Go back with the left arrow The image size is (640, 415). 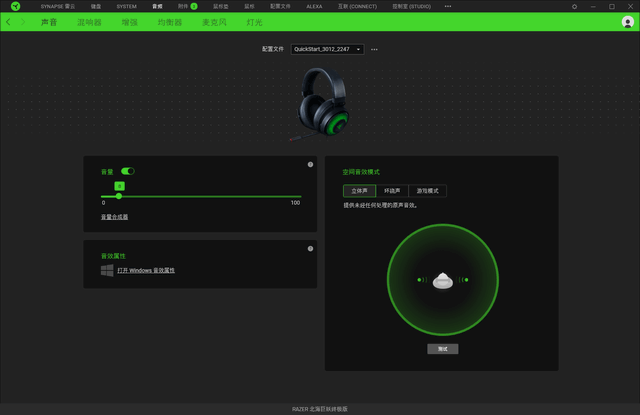point(8,22)
